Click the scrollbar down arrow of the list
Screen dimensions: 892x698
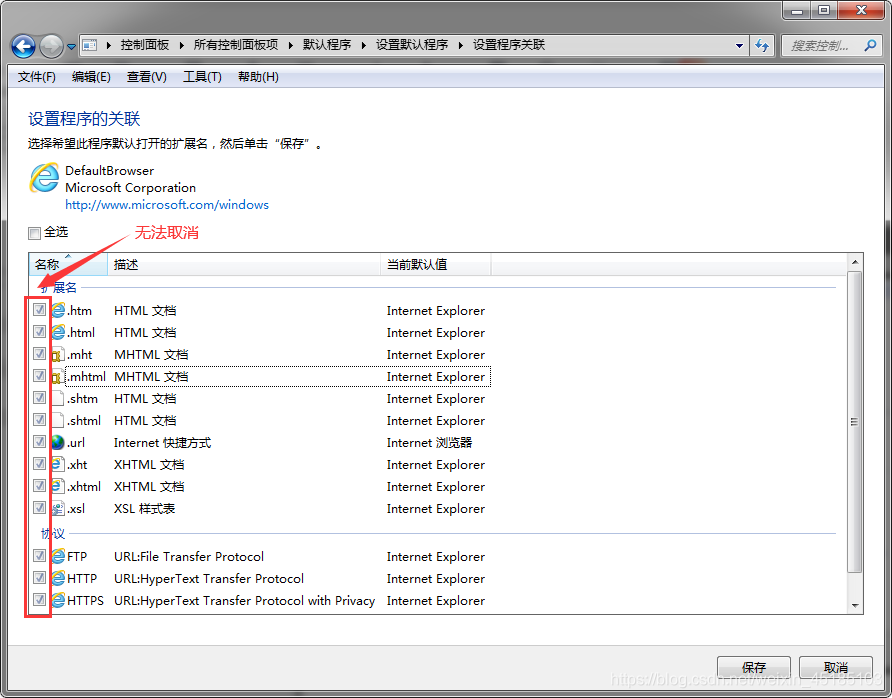854,606
